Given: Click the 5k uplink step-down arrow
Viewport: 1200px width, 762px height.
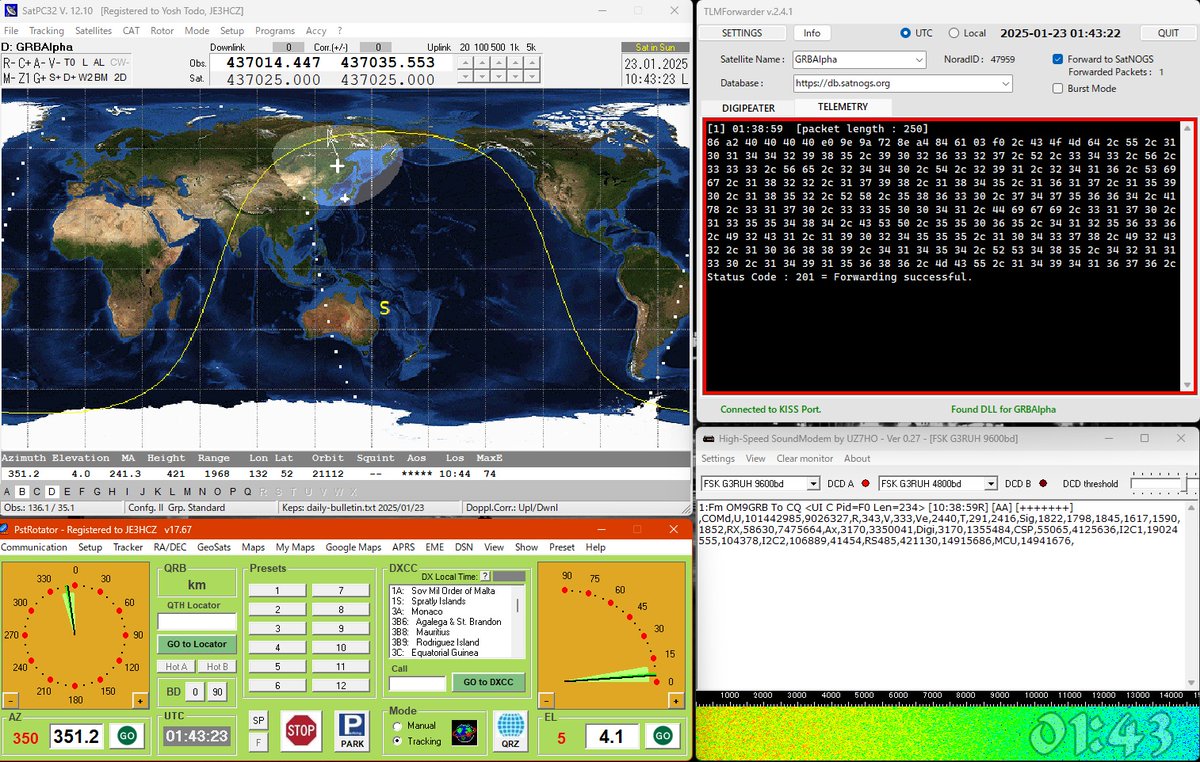Looking at the screenshot, I should (x=531, y=76).
